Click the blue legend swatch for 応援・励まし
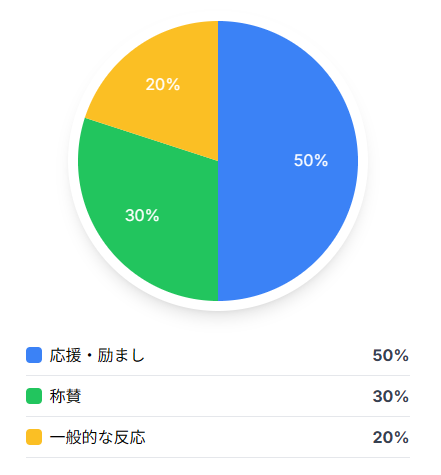The height and width of the screenshot is (475, 441). [34, 355]
